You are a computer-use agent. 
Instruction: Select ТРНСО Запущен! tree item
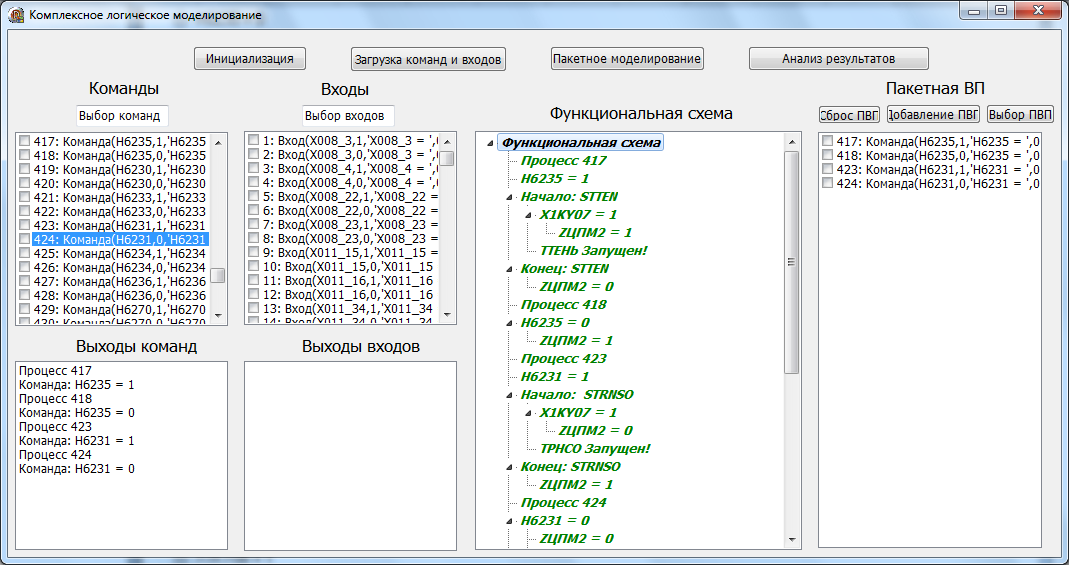[x=595, y=449]
